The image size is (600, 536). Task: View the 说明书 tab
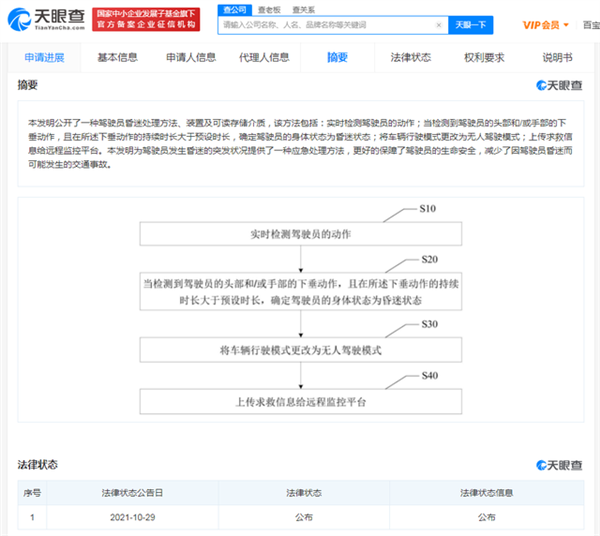click(x=557, y=58)
